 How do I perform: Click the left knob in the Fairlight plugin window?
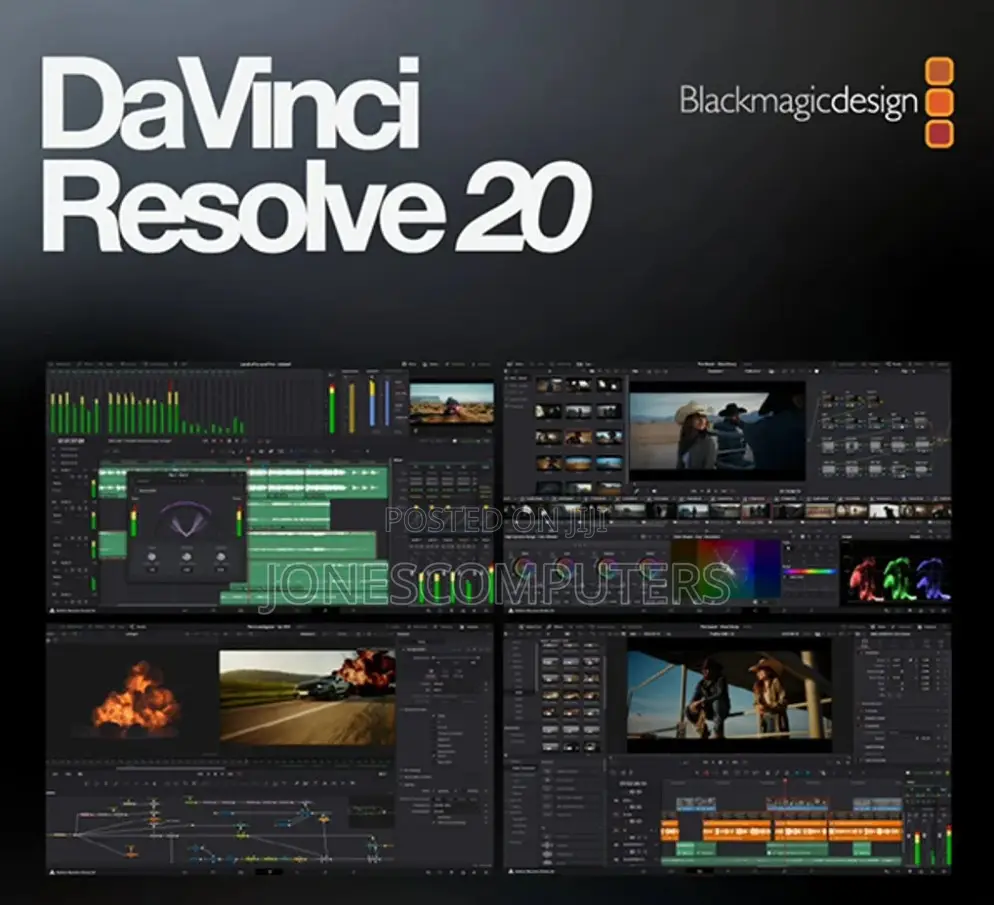pyautogui.click(x=152, y=557)
